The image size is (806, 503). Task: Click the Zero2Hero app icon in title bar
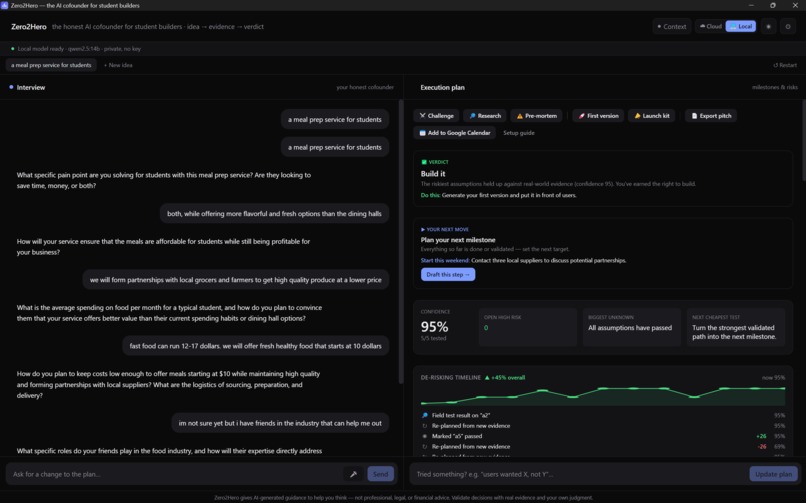click(x=5, y=5)
